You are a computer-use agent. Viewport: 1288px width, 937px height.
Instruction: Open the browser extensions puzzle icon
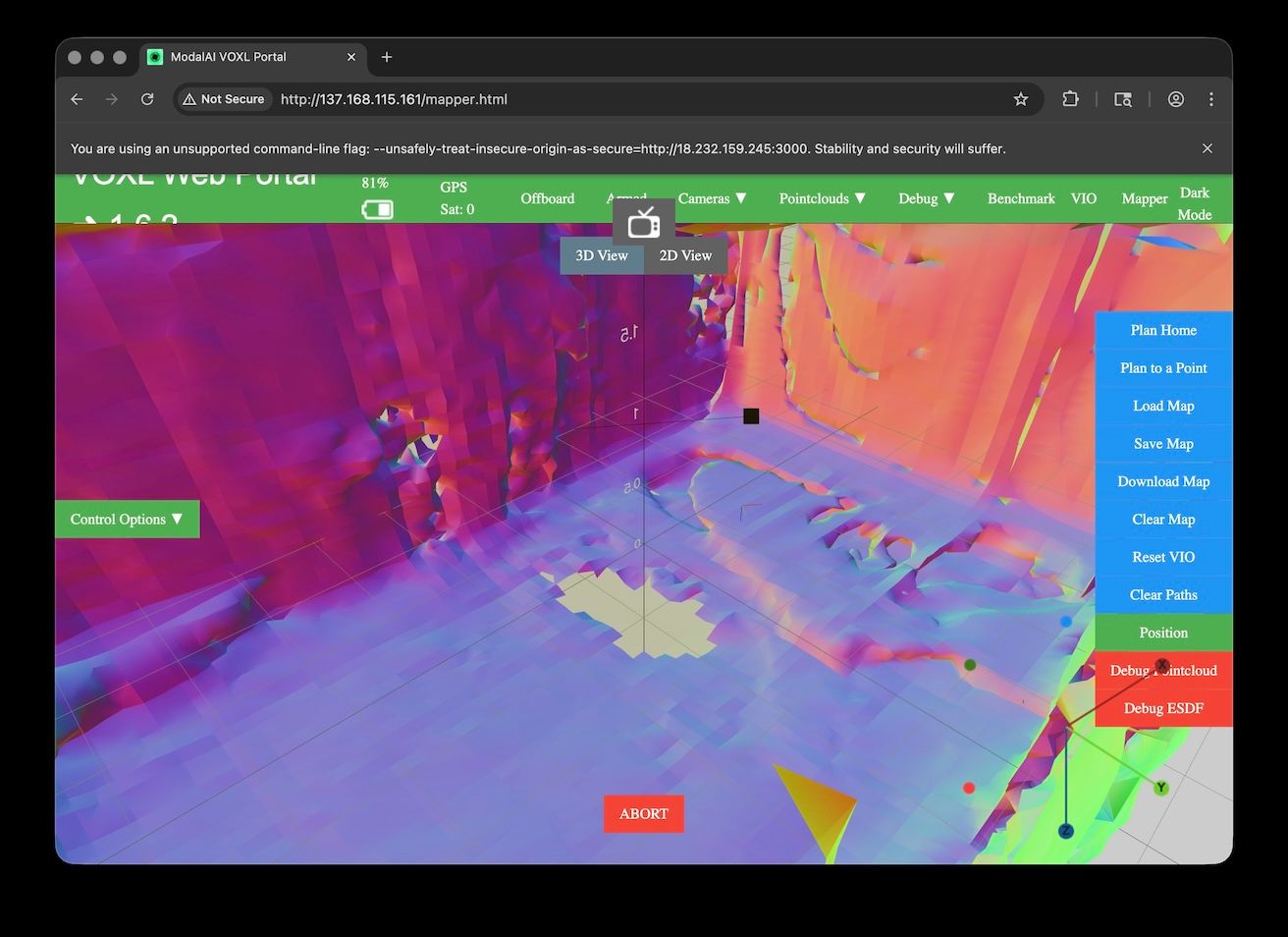(1070, 99)
